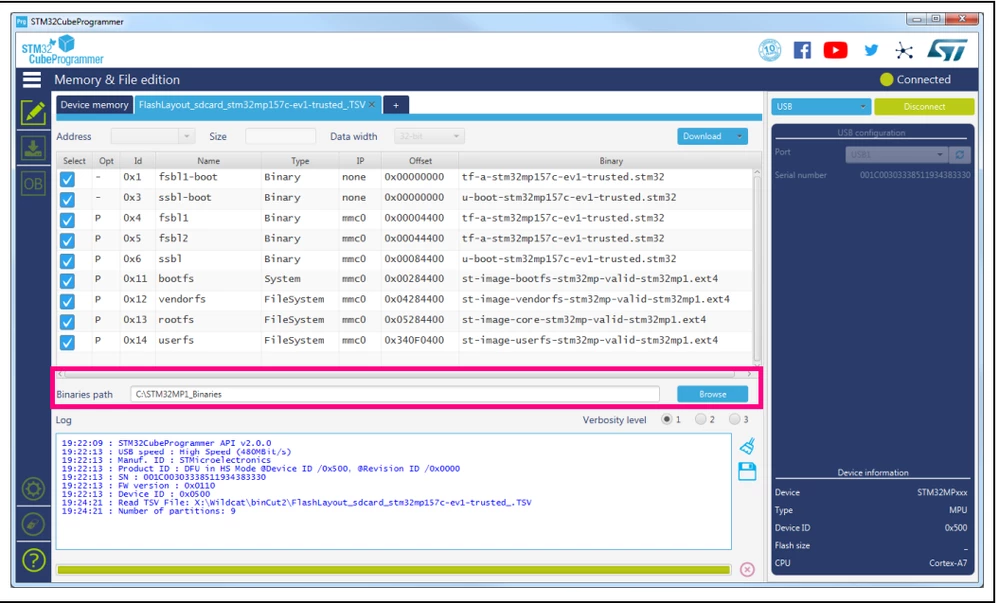Add a new tab with plus button
Viewport: 999px width, 603px height.
coord(396,105)
